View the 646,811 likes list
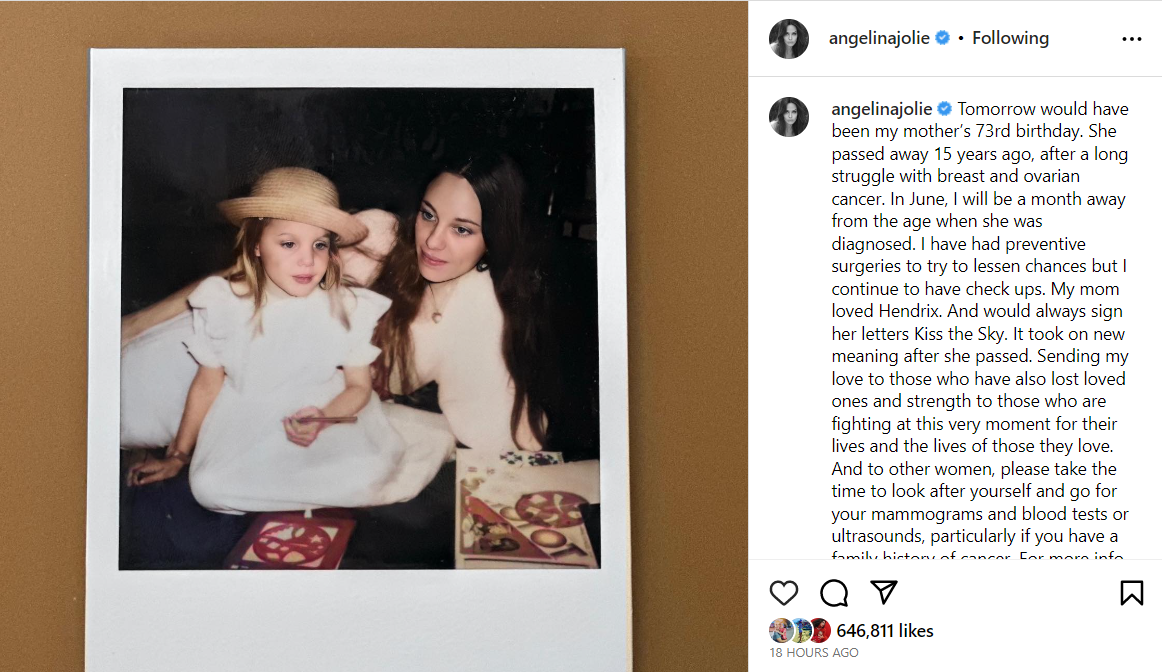 tap(885, 631)
